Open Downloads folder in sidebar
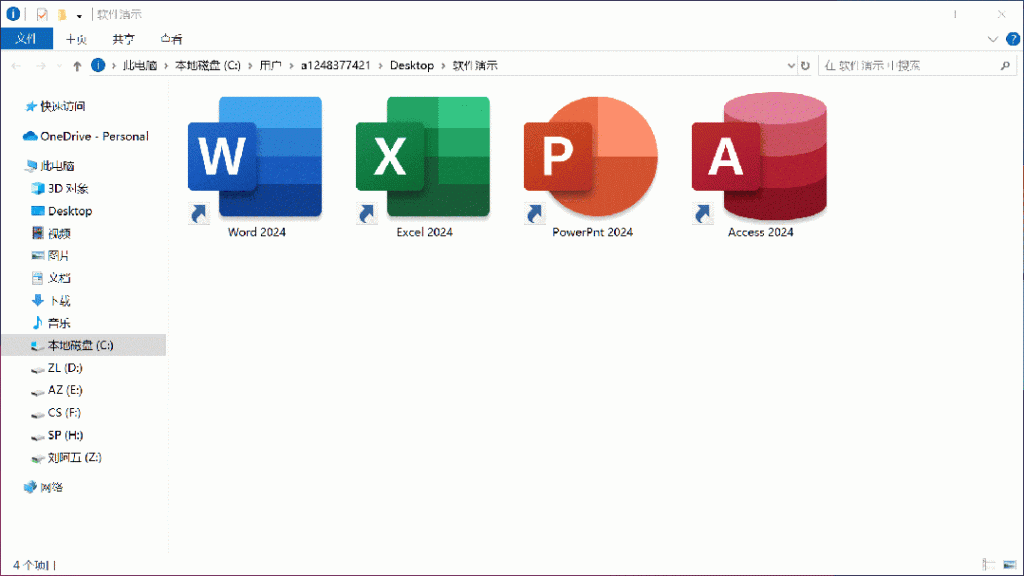The height and width of the screenshot is (576, 1024). 59,300
